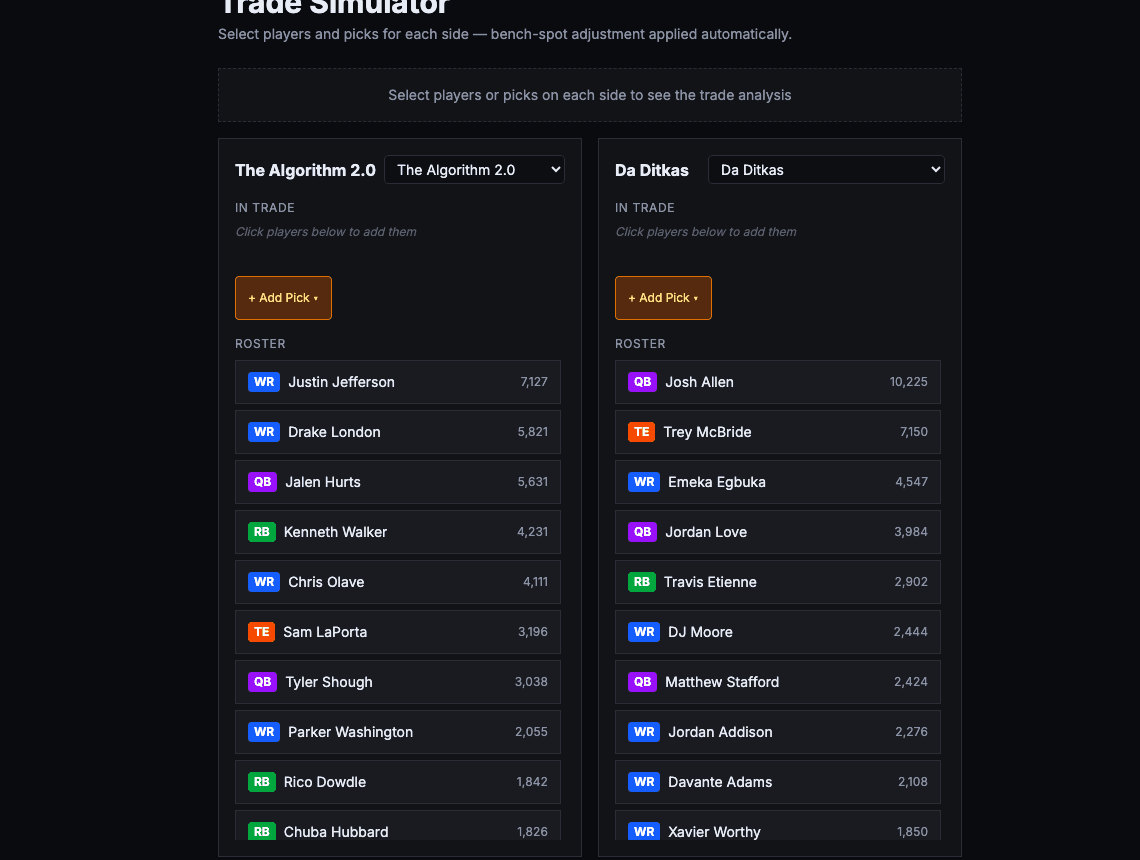Select Emeka Egbuka roster row
Viewport: 1140px width, 860px height.
[778, 482]
